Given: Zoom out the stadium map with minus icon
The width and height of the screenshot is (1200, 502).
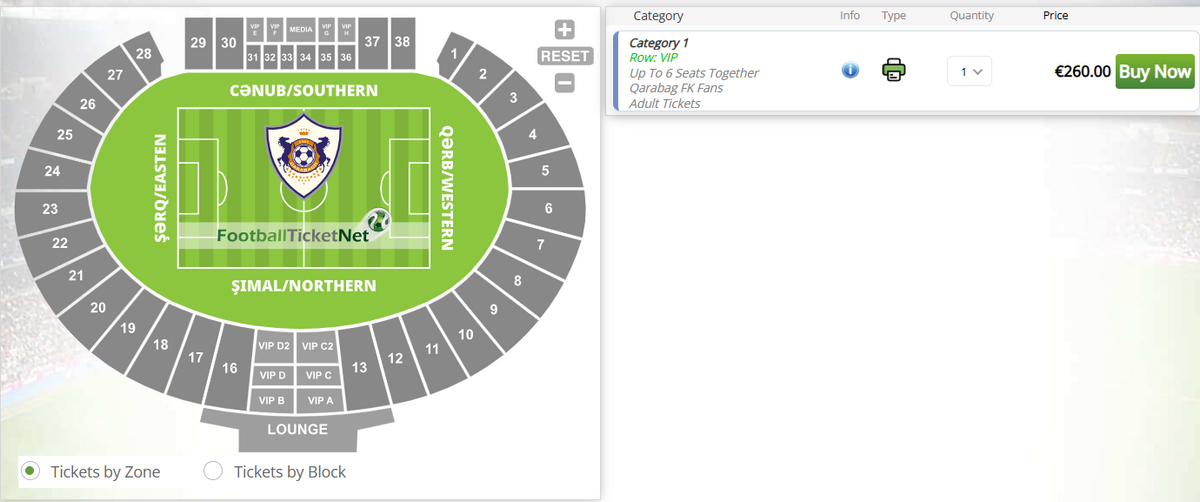Looking at the screenshot, I should 564,83.
